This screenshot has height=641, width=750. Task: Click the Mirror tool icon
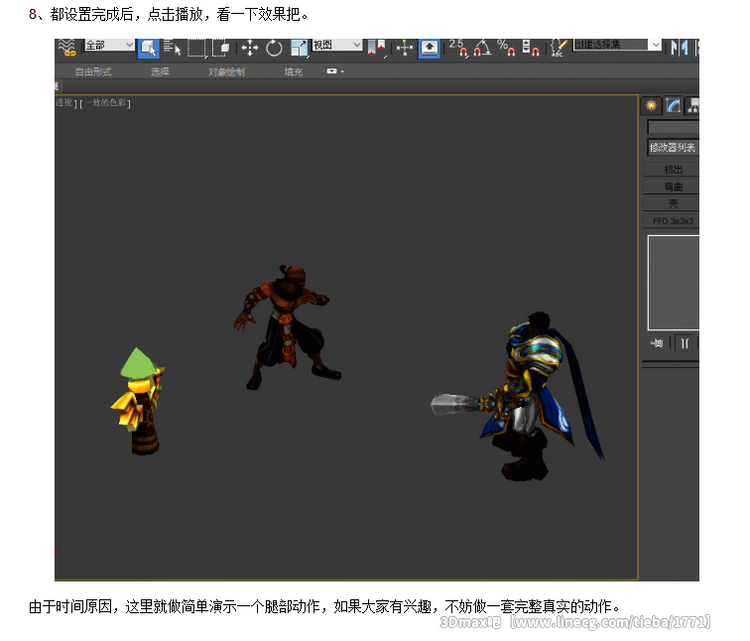(x=679, y=48)
